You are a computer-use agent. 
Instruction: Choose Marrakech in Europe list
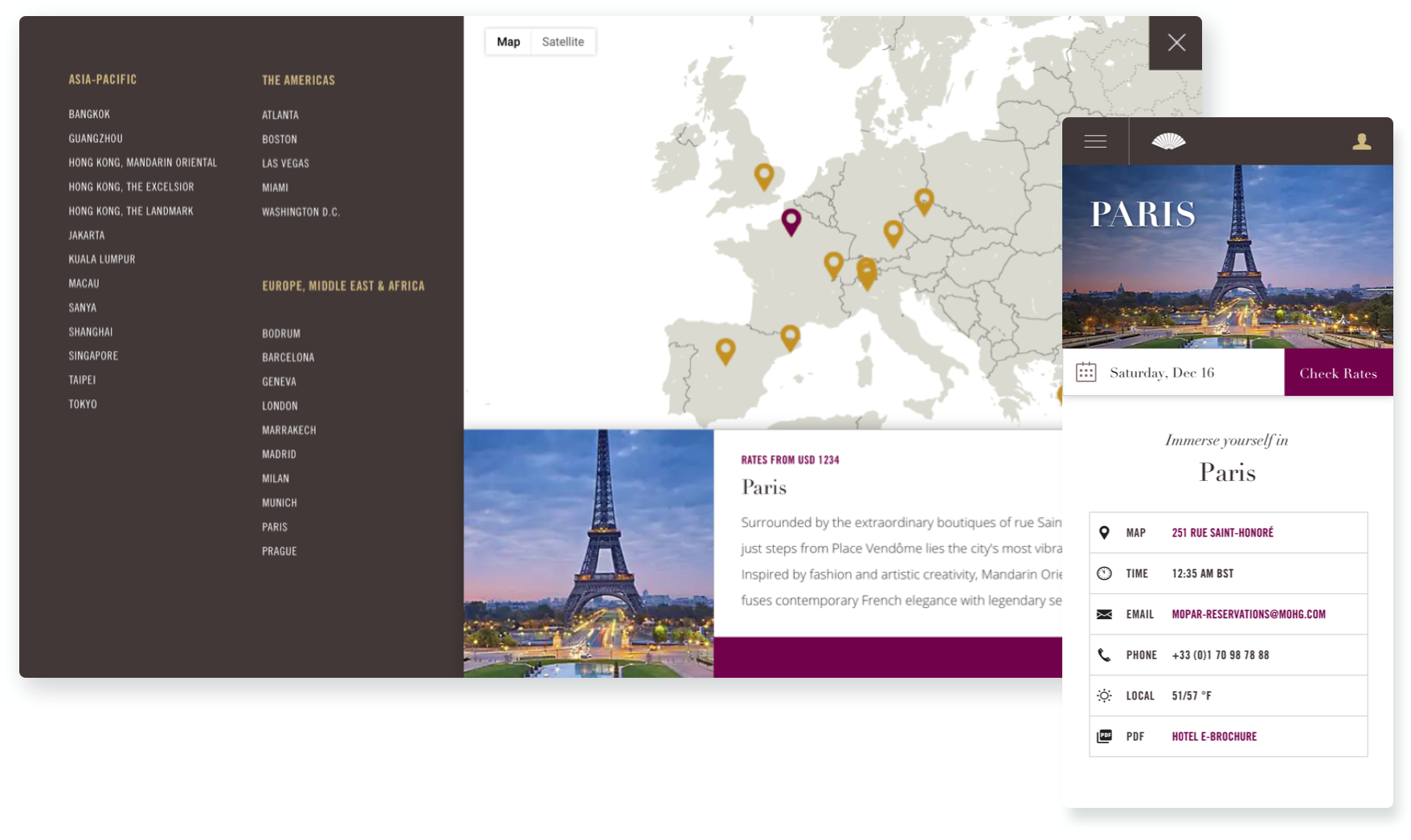pos(289,430)
